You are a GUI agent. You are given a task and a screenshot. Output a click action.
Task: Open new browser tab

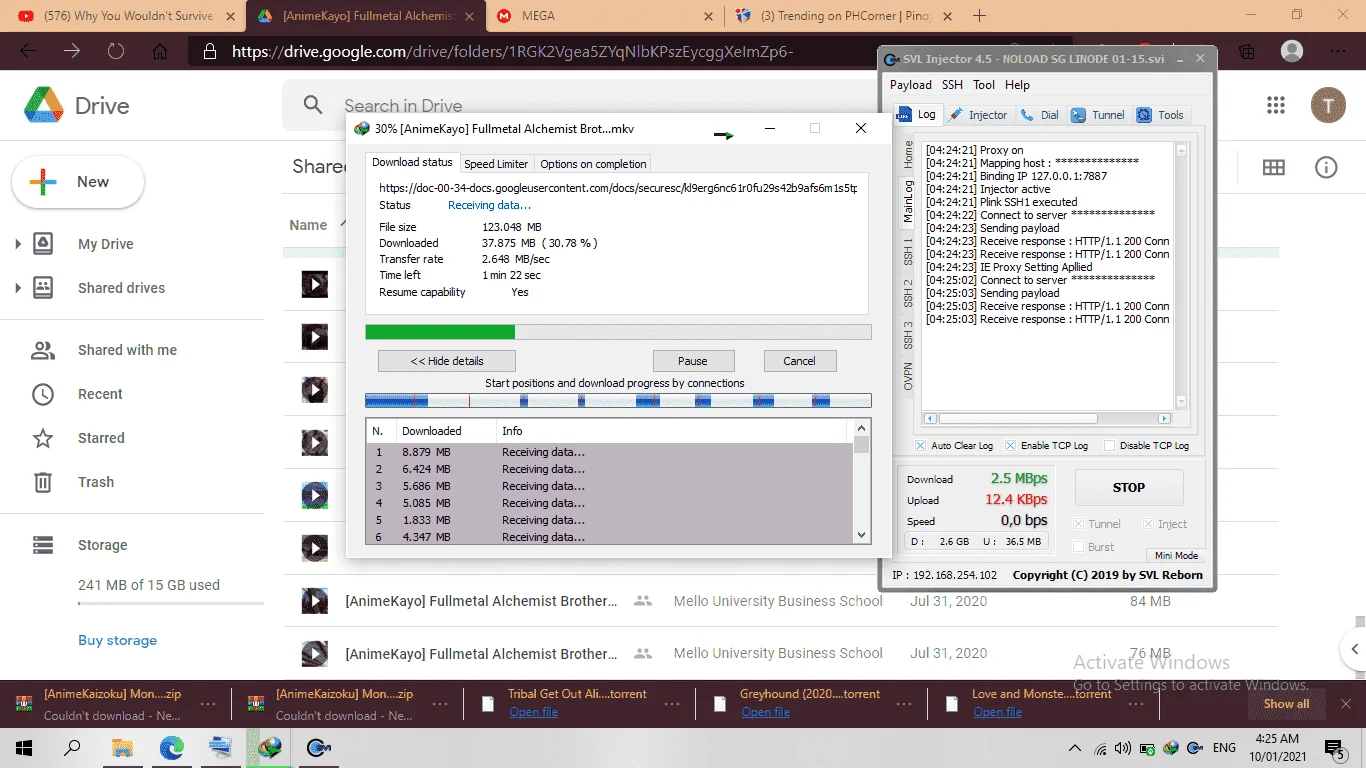[x=979, y=16]
